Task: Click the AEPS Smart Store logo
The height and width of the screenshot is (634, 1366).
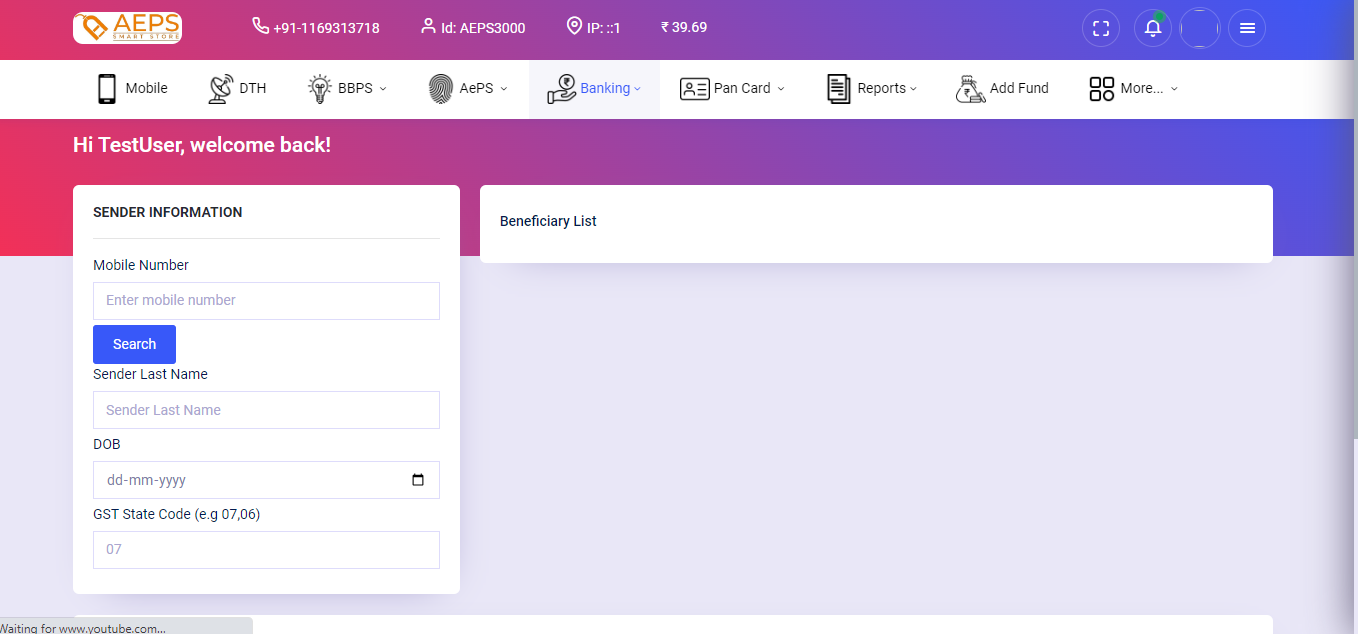Action: 127,27
